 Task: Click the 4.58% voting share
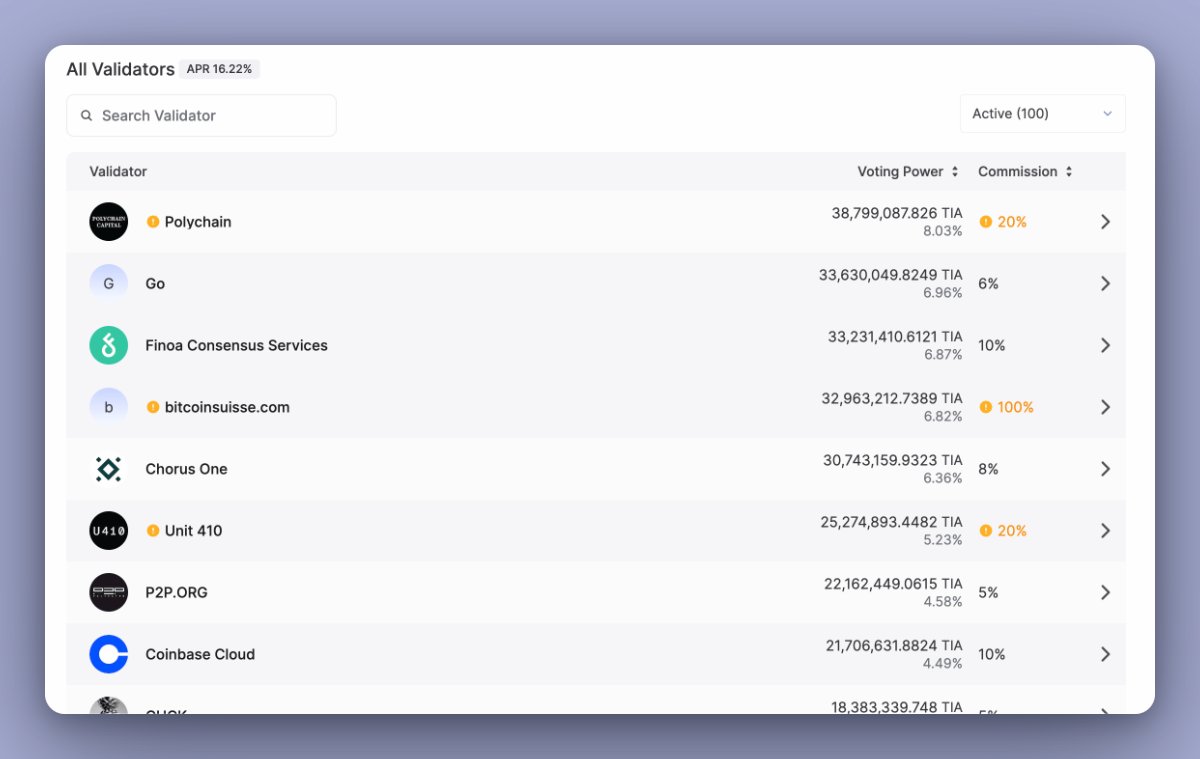[x=943, y=602]
